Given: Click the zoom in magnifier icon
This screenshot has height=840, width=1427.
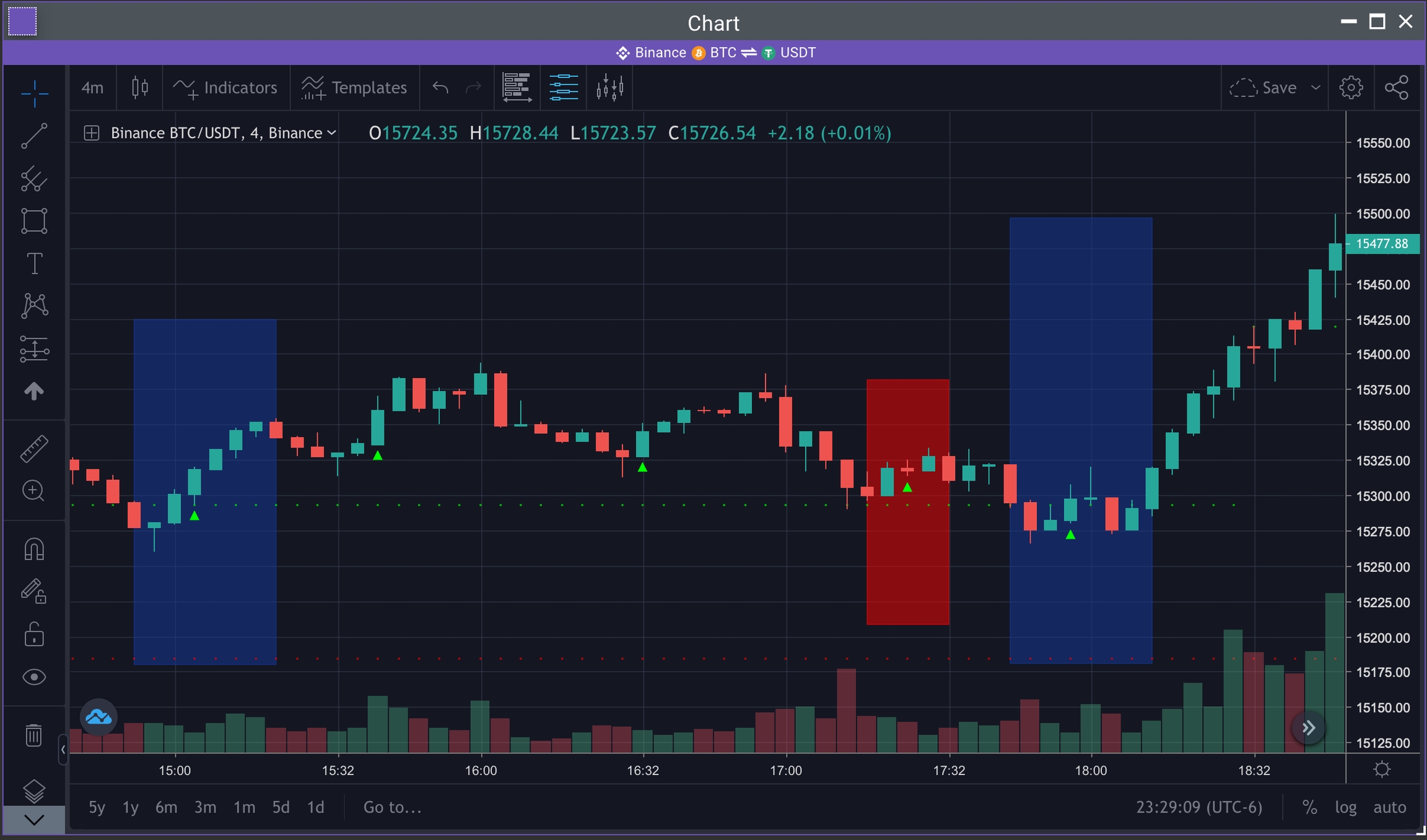Looking at the screenshot, I should click(34, 491).
